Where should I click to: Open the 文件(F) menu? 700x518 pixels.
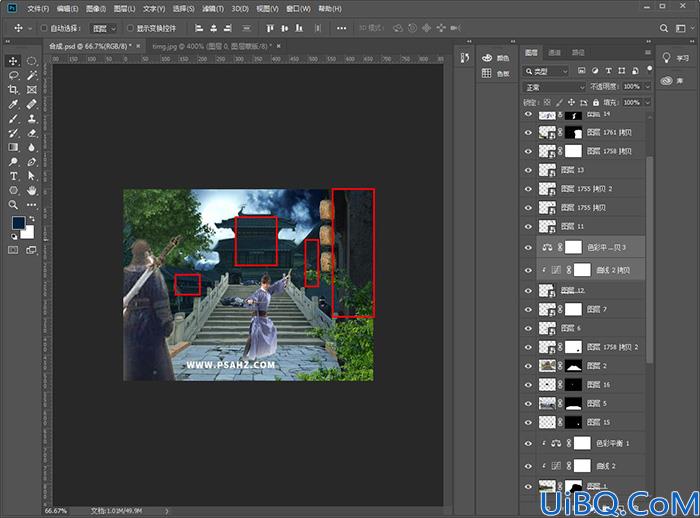point(38,8)
